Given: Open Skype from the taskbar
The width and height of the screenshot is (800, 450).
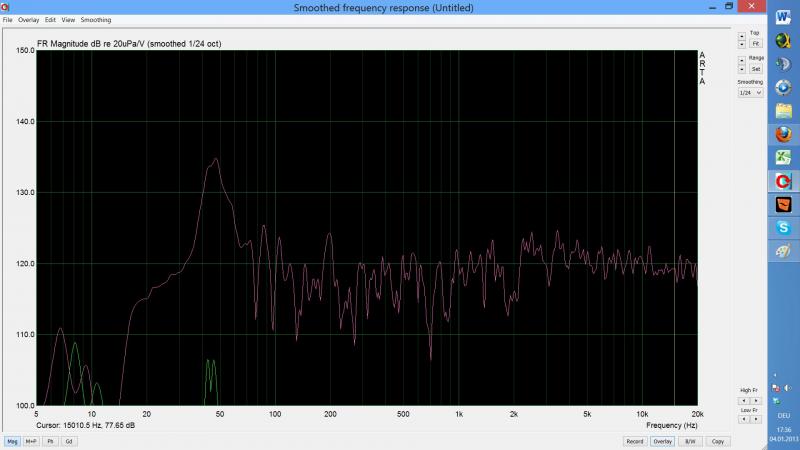Looking at the screenshot, I should click(784, 228).
